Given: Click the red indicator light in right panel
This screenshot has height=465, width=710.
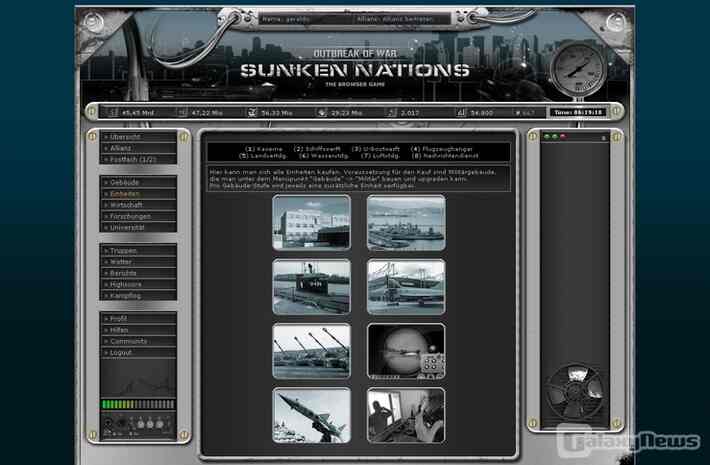Looking at the screenshot, I should 563,136.
